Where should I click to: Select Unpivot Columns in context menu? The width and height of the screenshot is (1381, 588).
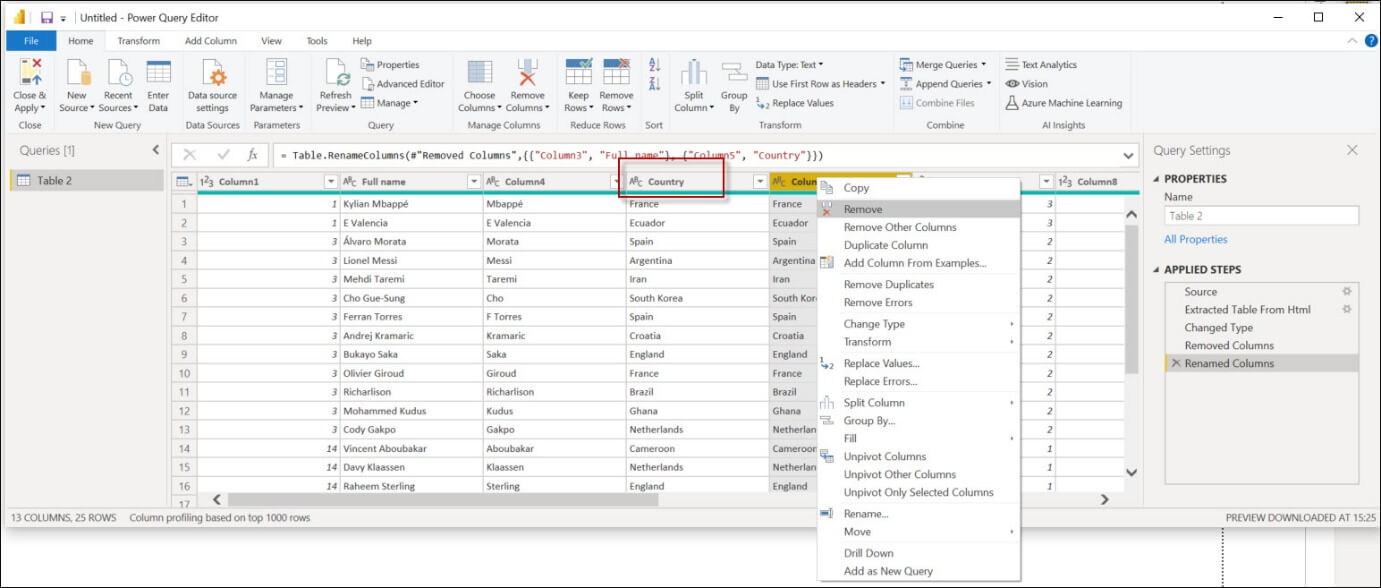pyautogui.click(x=884, y=457)
